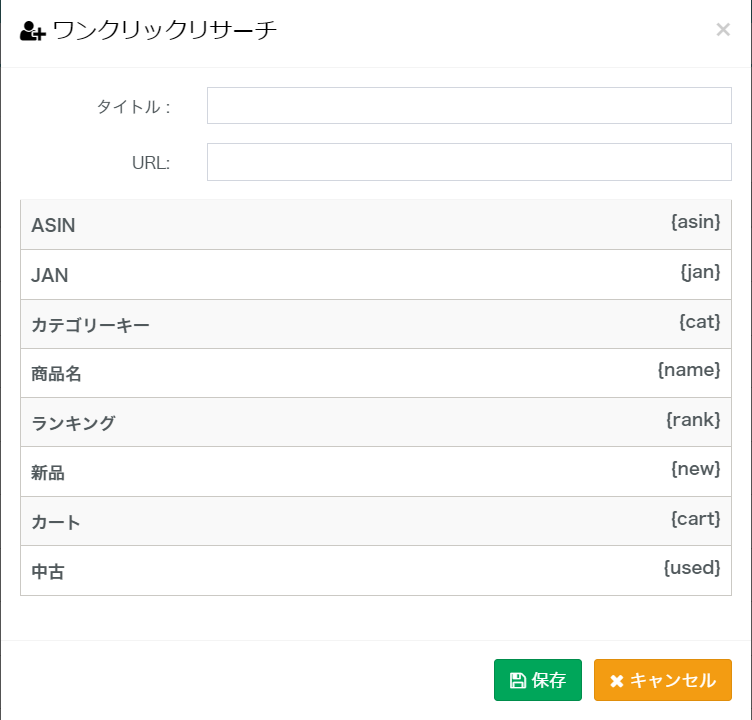Click the orange キャンセル button
This screenshot has width=752, height=720.
662,680
